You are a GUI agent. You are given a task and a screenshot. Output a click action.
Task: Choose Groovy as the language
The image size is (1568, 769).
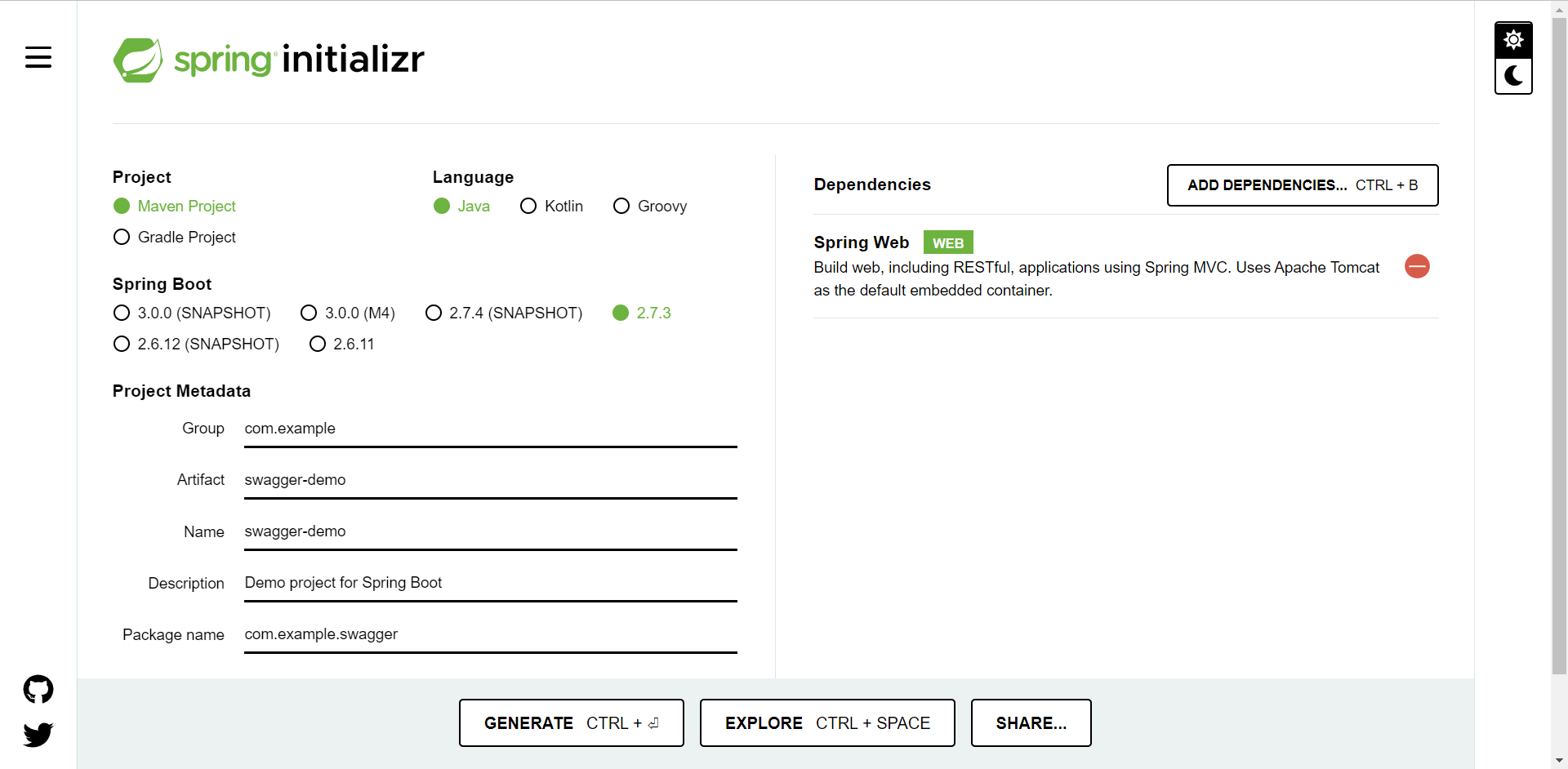click(650, 206)
